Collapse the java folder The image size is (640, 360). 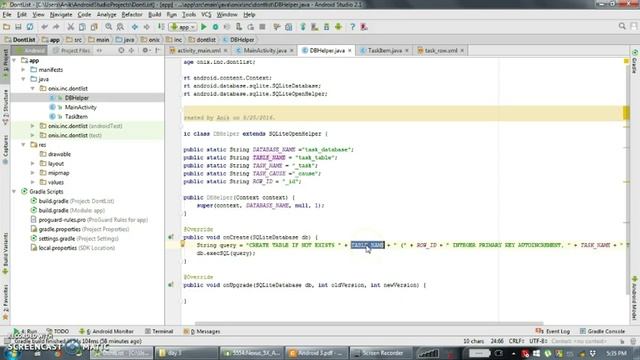click(24, 79)
